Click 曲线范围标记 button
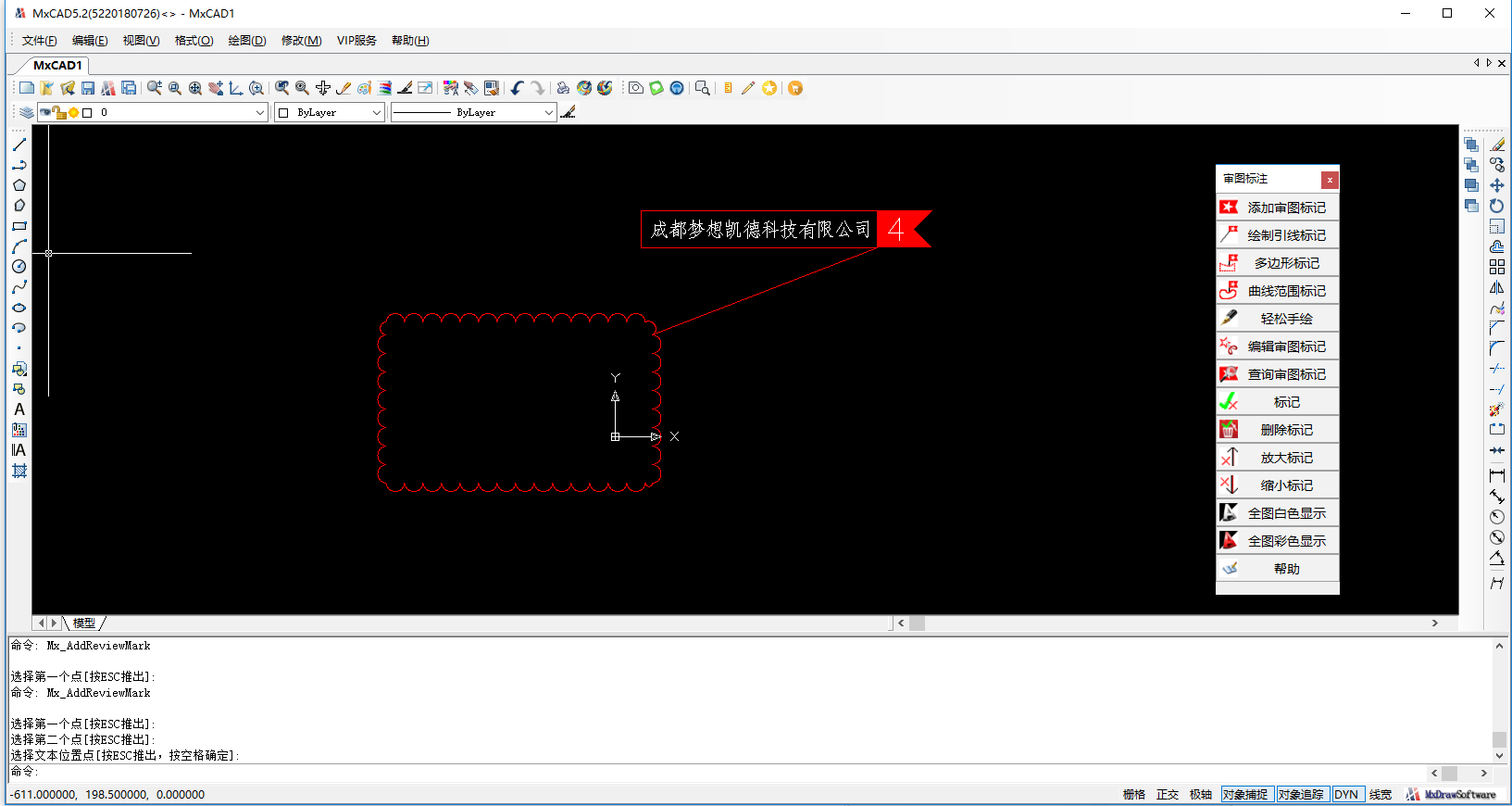The image size is (1512, 806). click(x=1278, y=291)
